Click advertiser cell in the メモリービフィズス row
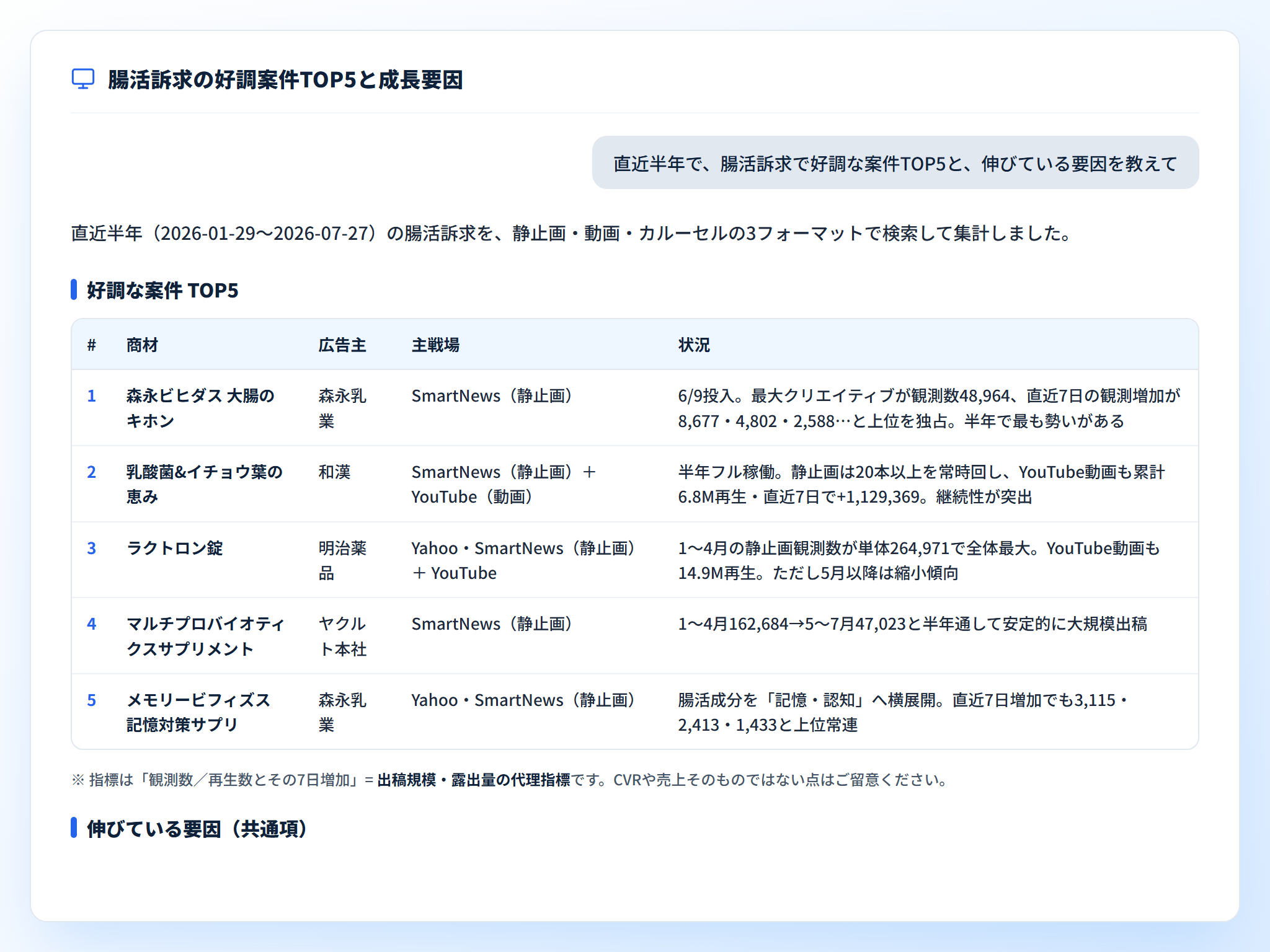 click(x=342, y=712)
